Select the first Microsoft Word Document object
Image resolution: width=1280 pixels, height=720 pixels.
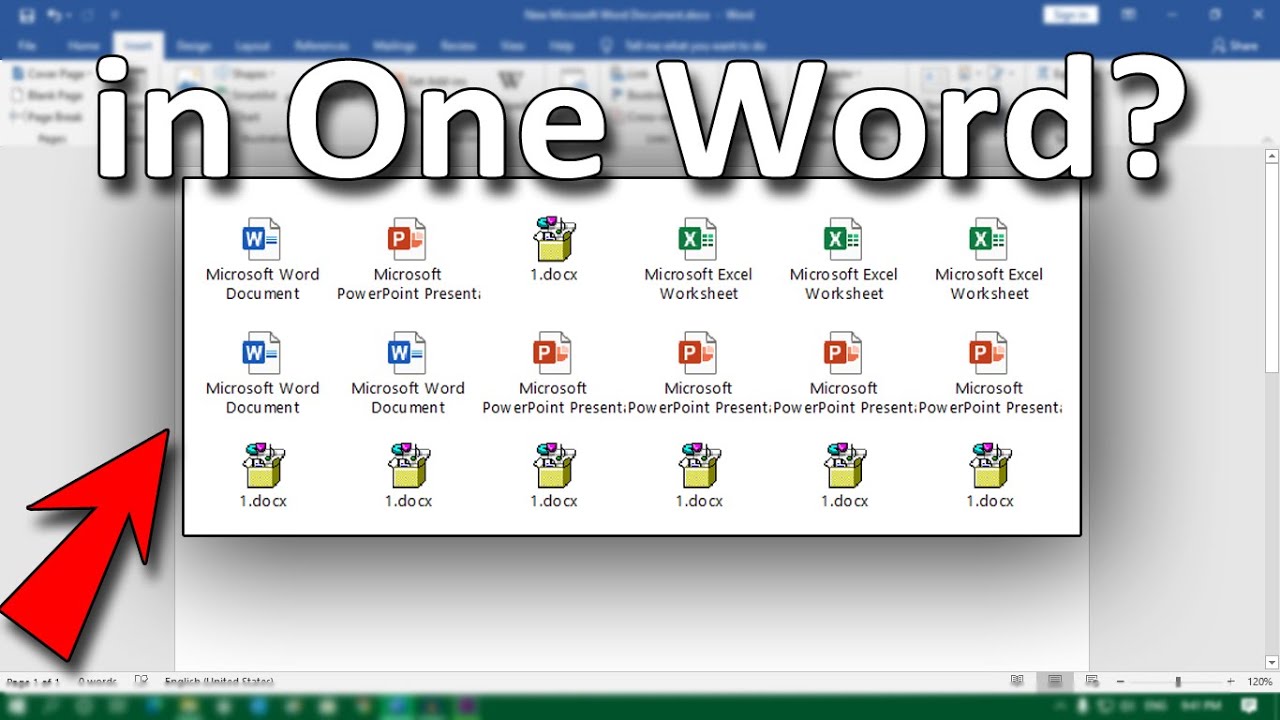(x=262, y=238)
